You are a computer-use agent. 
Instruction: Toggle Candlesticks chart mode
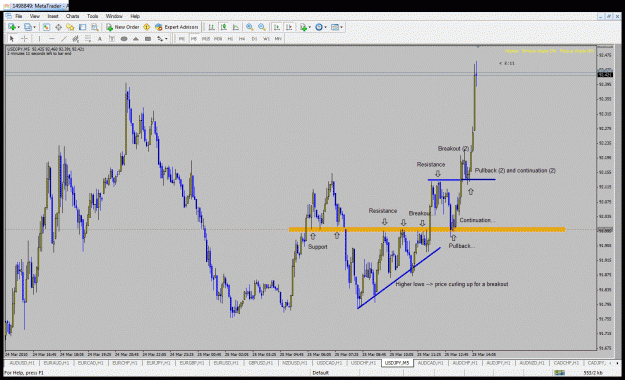tap(224, 27)
